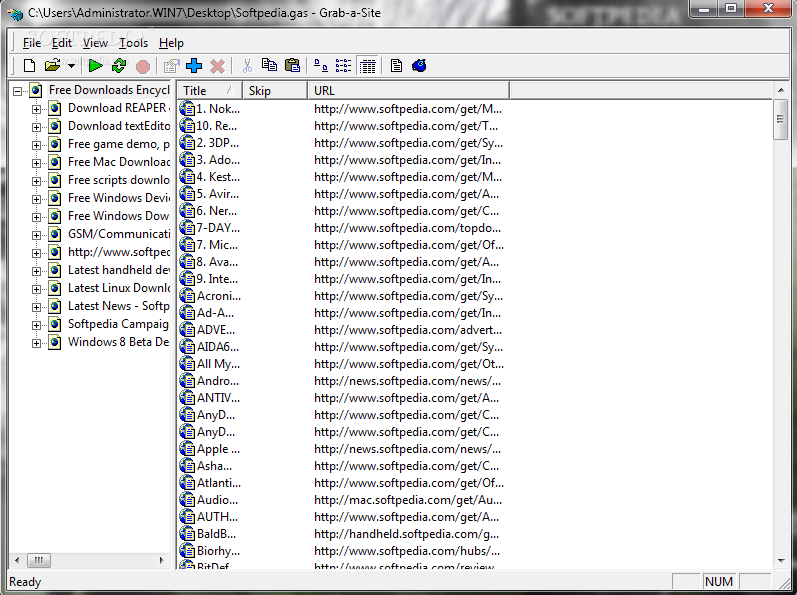Image resolution: width=797 pixels, height=595 pixels.
Task: Click the Copy toolbar icon
Action: (x=269, y=65)
